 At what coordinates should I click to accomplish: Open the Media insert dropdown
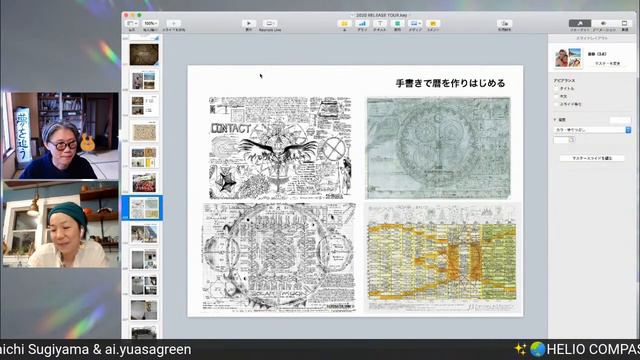(x=415, y=24)
